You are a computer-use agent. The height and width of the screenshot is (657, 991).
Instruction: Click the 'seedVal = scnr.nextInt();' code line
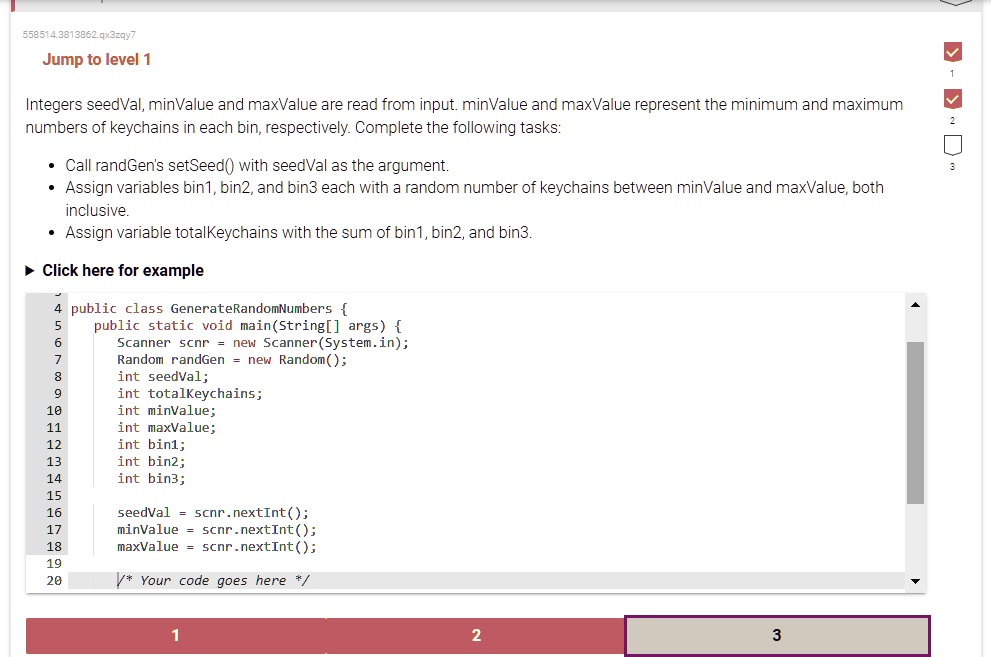tap(213, 512)
